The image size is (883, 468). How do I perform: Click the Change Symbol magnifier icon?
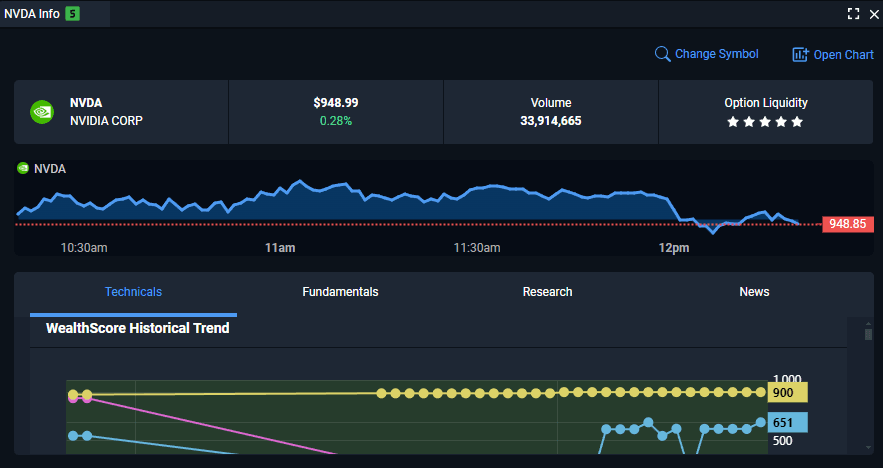(662, 54)
